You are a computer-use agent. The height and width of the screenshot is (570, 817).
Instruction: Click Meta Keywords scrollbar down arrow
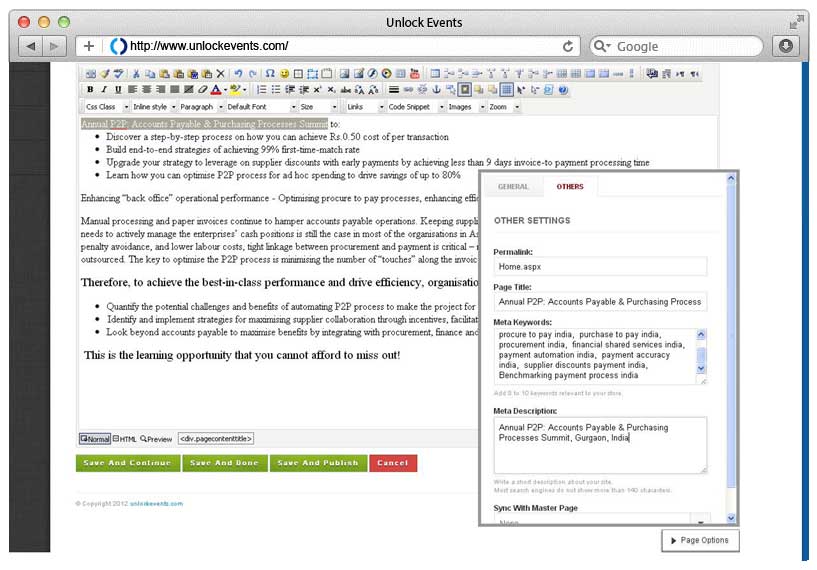[x=701, y=369]
